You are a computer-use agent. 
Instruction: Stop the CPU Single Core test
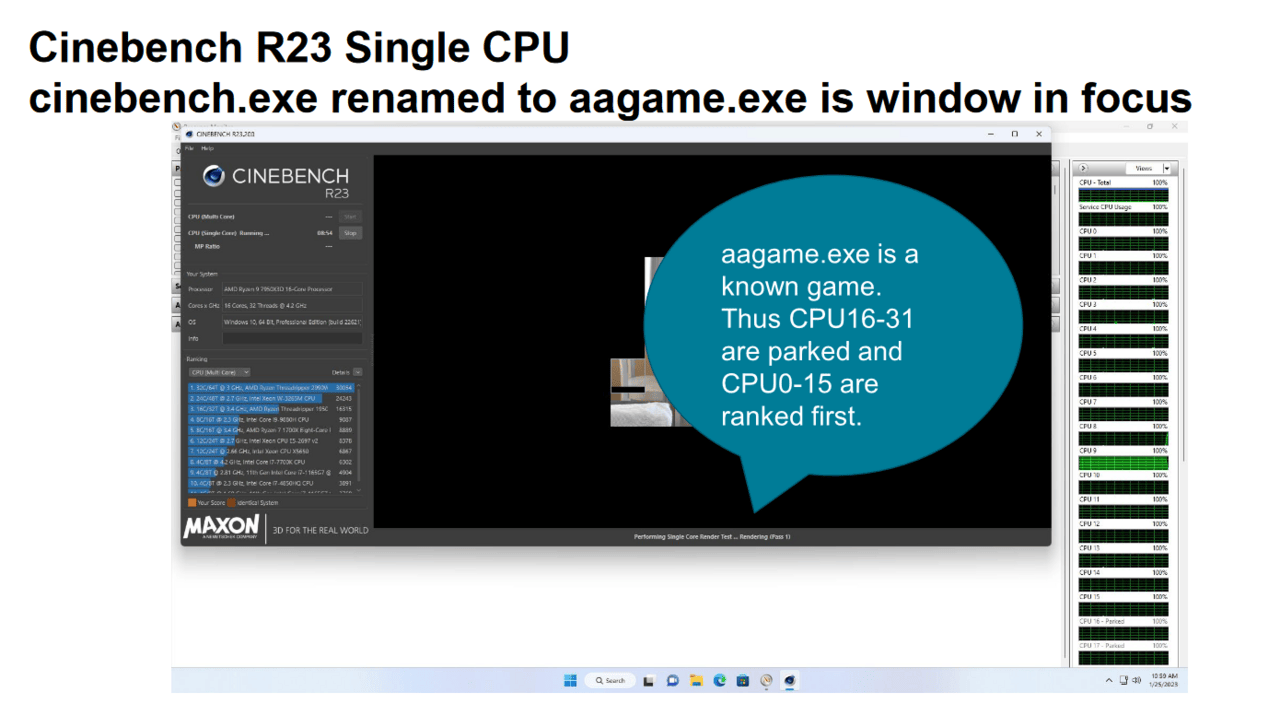pos(350,233)
